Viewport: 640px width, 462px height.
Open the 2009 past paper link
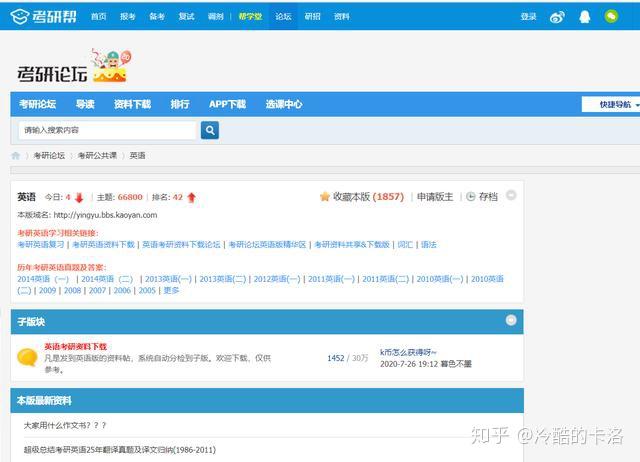tap(47, 290)
